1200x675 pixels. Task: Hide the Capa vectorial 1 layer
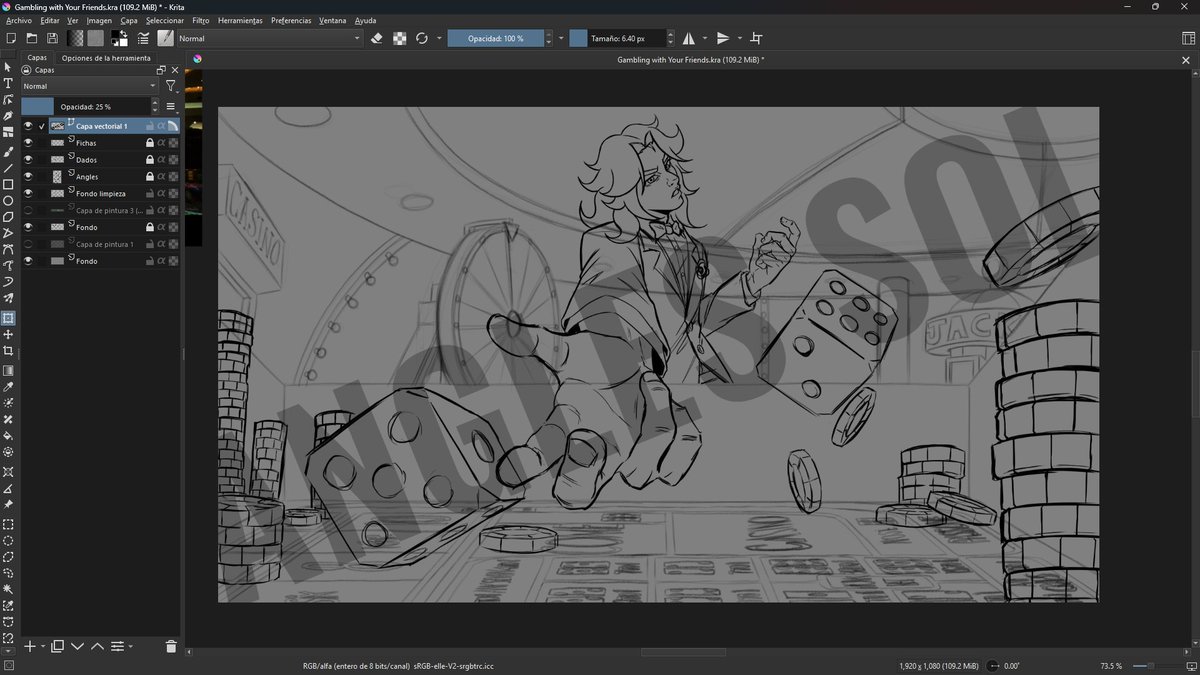click(28, 126)
